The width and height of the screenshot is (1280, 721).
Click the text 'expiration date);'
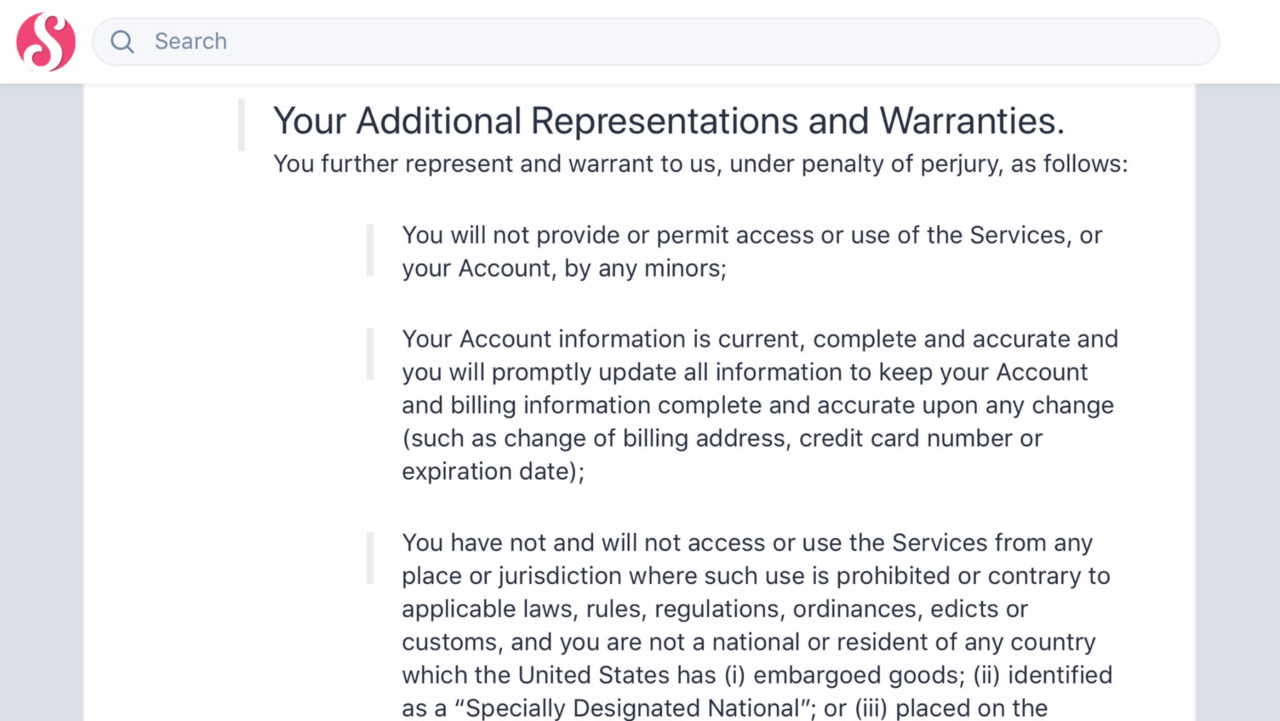(x=493, y=471)
